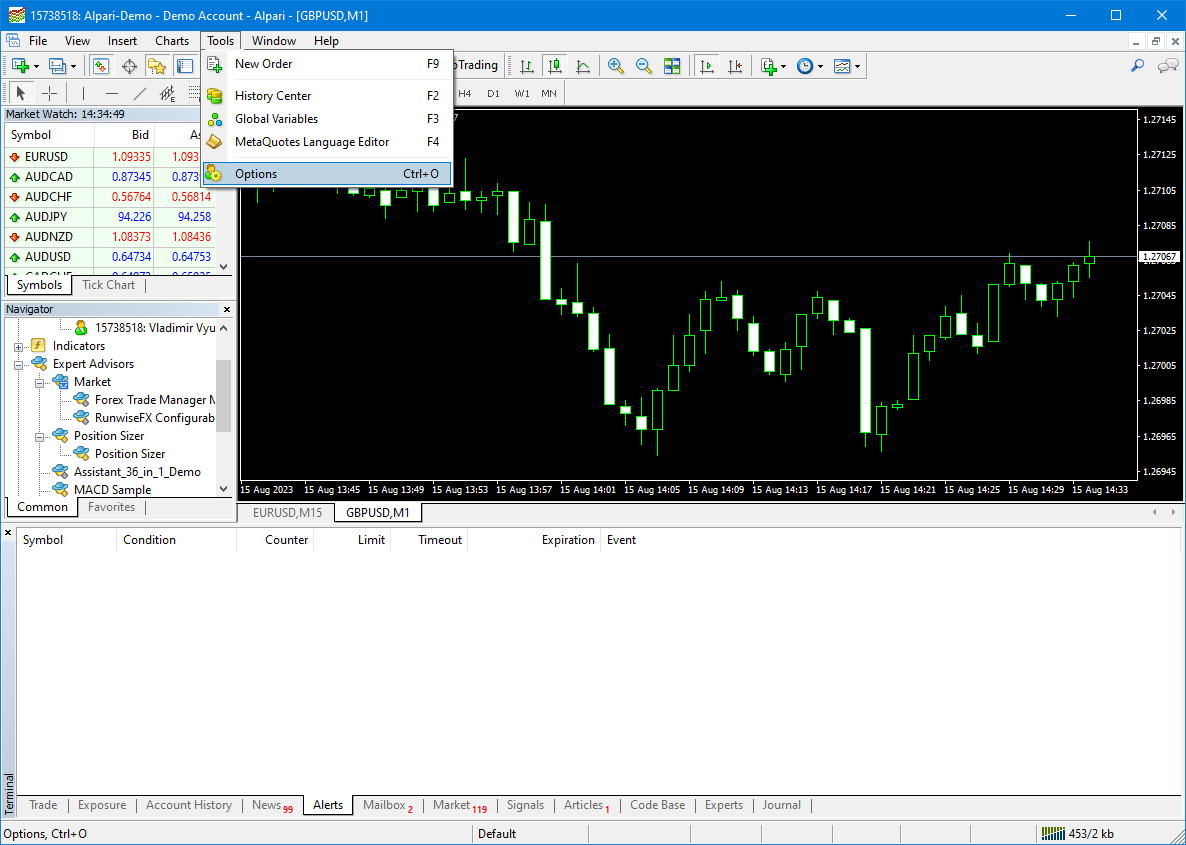Toggle the Market Watch window button
This screenshot has width=1186, height=845.
101,66
